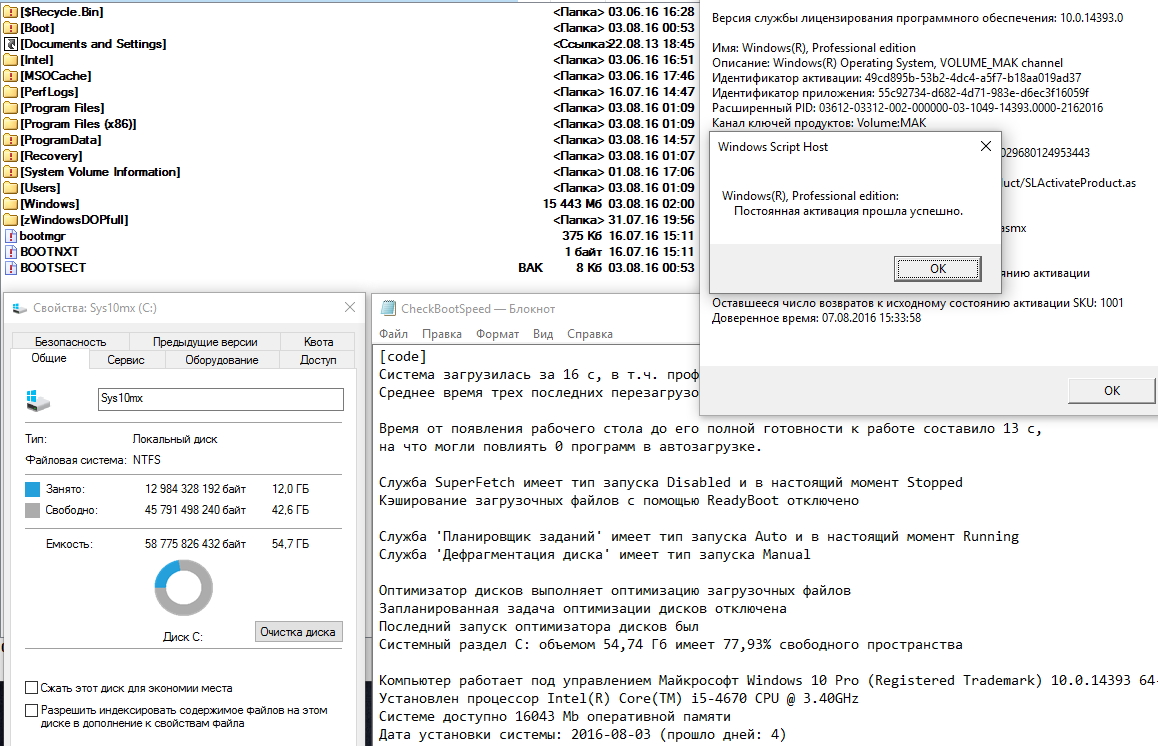Click the 'Установлен процессор Intel(R) Core' line

coord(619,698)
